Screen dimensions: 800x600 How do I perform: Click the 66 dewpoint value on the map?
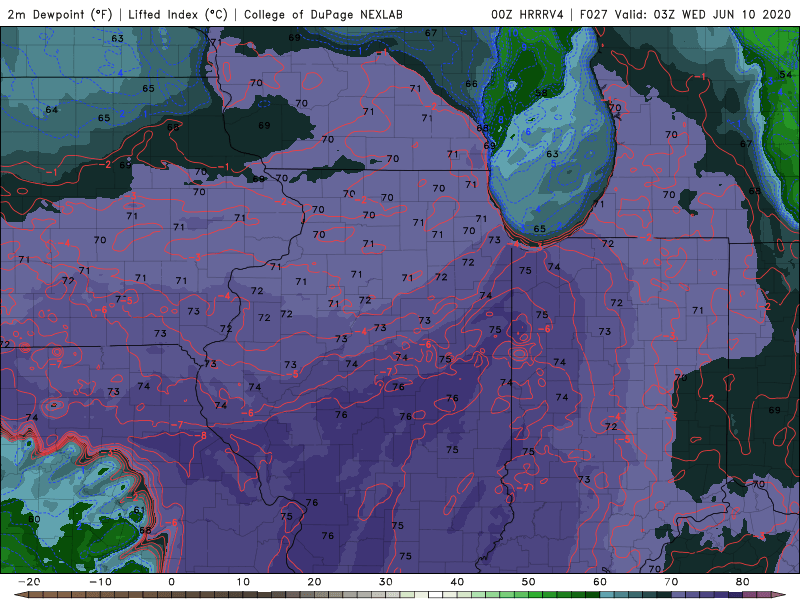pos(471,84)
